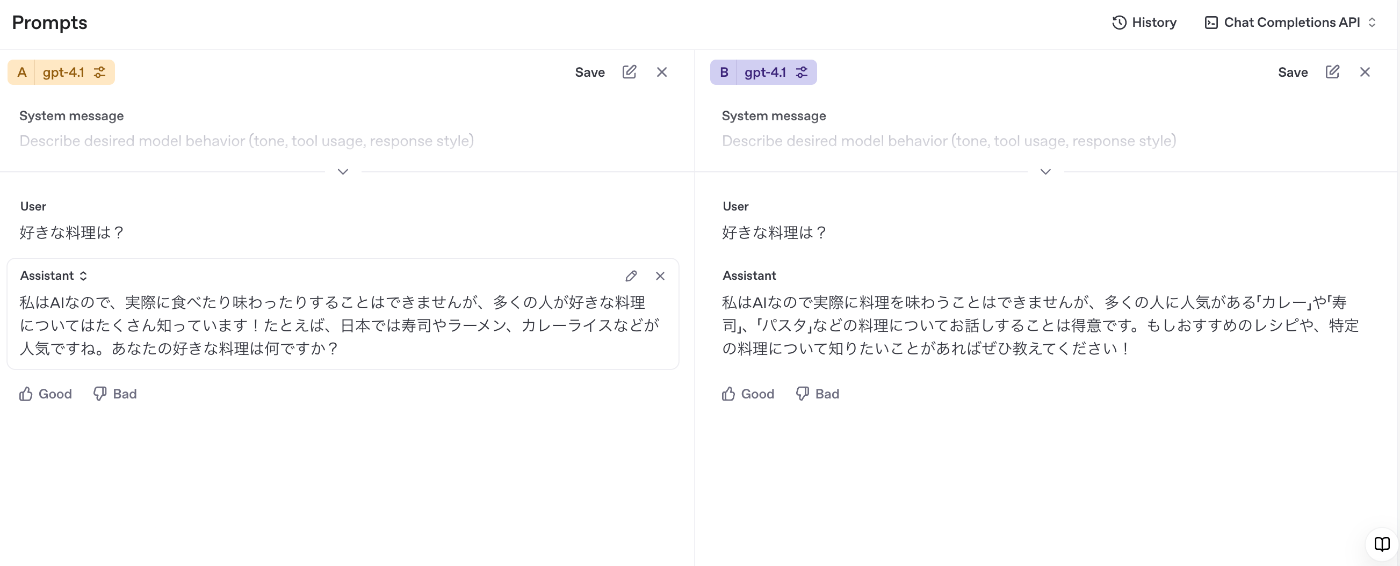Click user message '好きな料理は？' in prompt B
The image size is (1400, 566).
(x=775, y=233)
